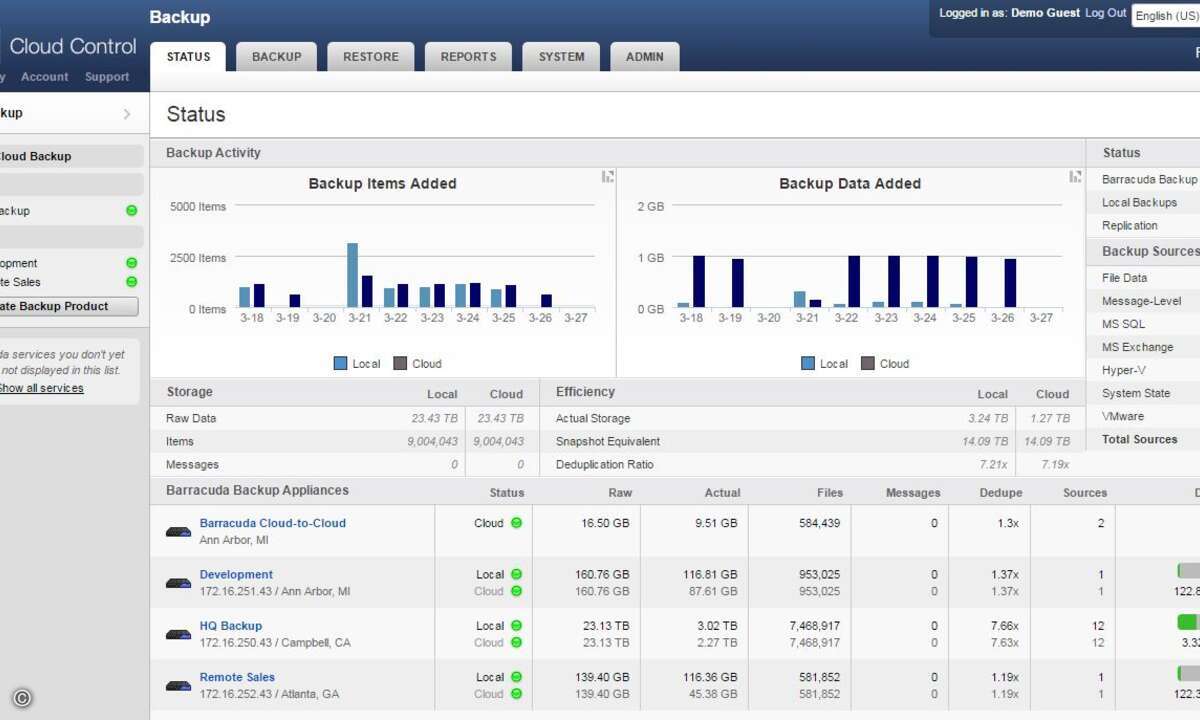
Task: Click the copyright icon at page corner
Action: 22,698
